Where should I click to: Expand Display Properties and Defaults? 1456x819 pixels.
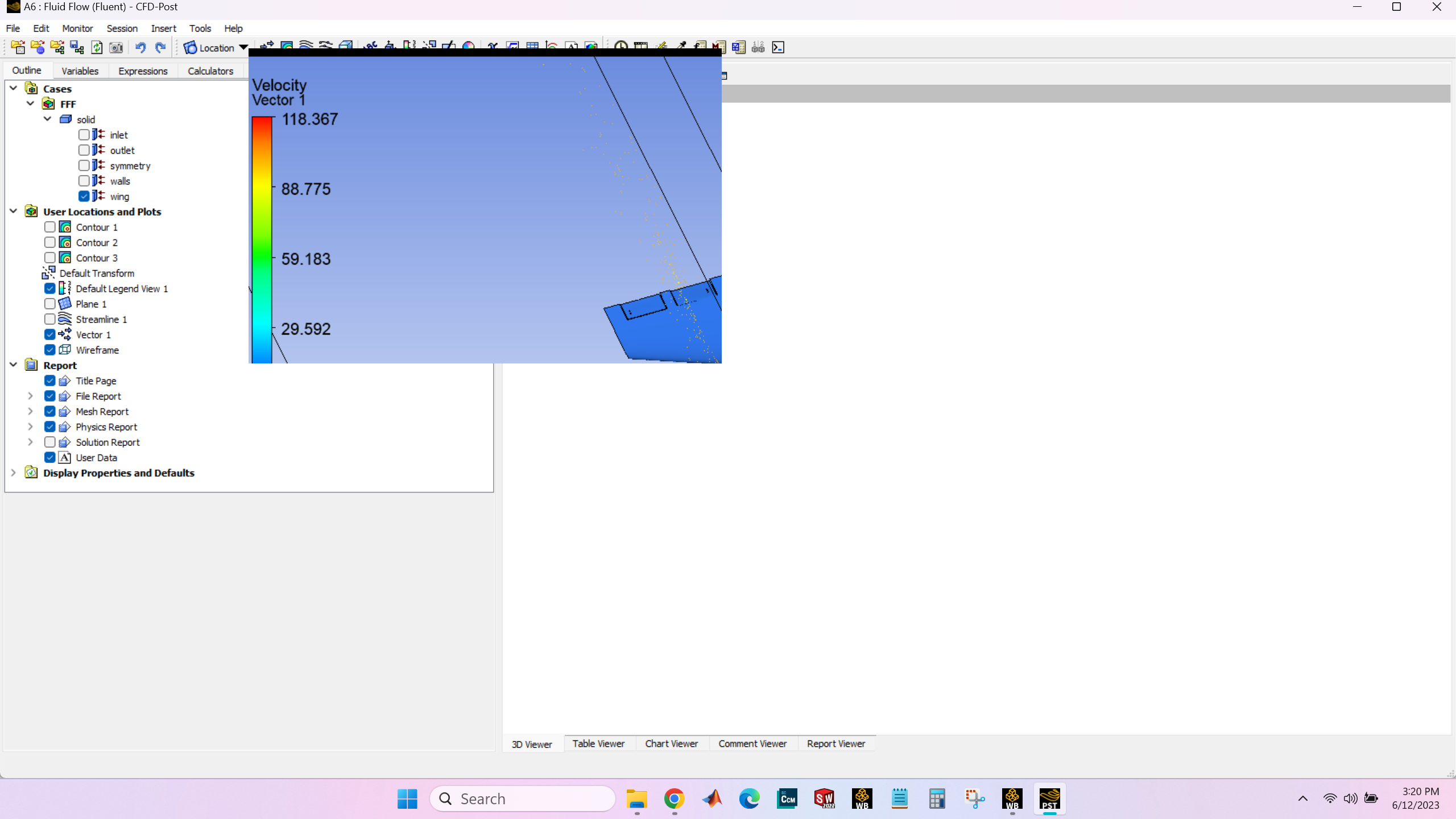[14, 473]
